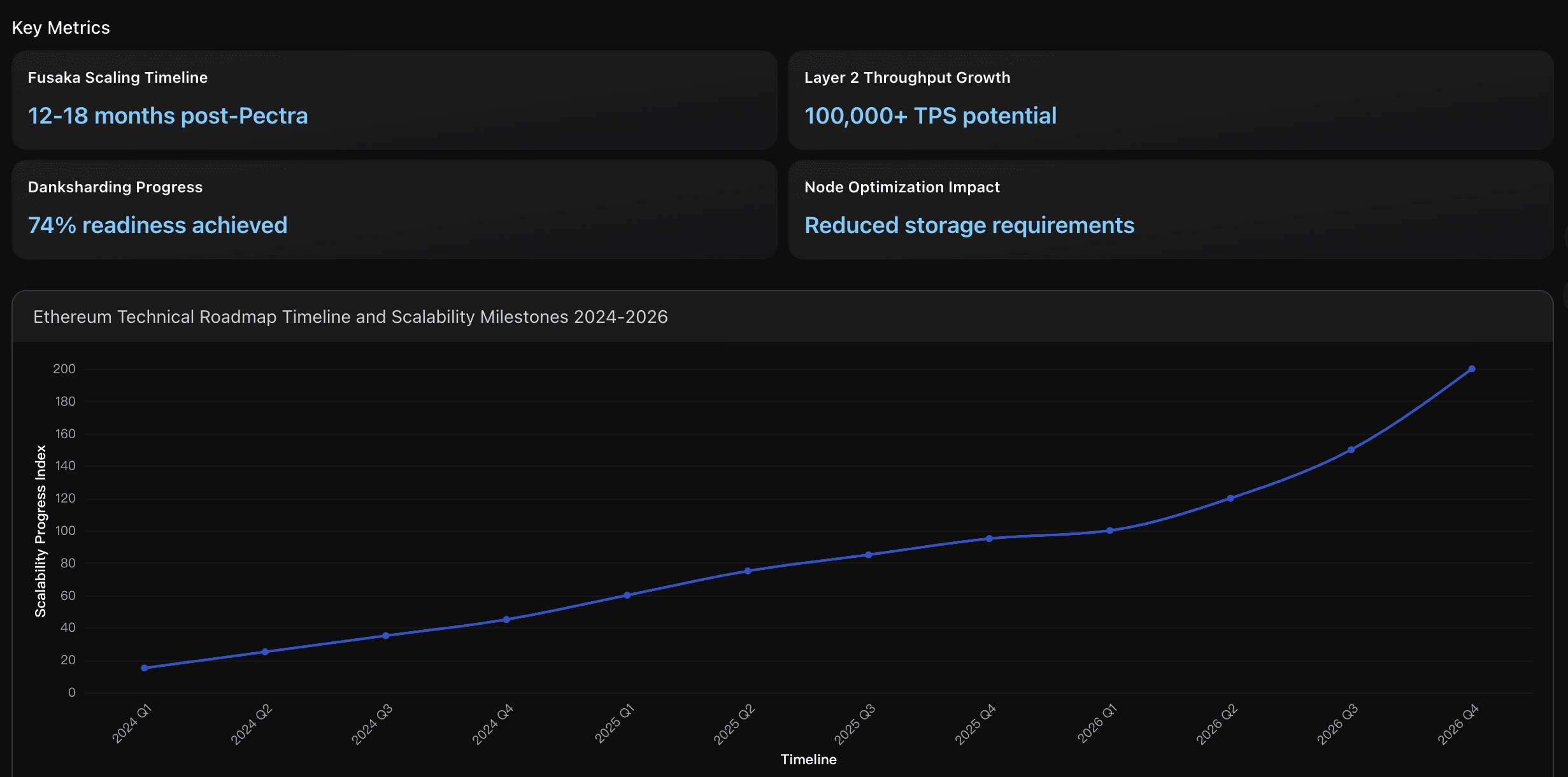
Task: Click the 2025 Q4 data point
Action: coord(989,538)
